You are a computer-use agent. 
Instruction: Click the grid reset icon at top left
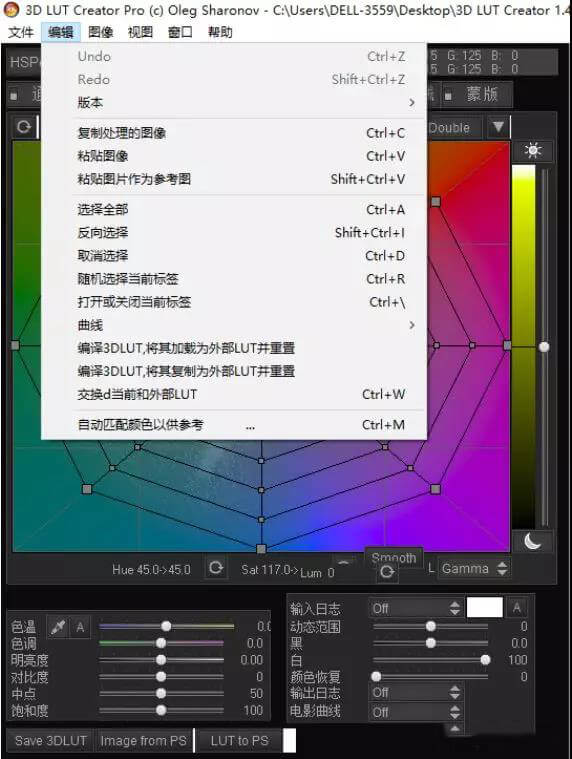(24, 127)
